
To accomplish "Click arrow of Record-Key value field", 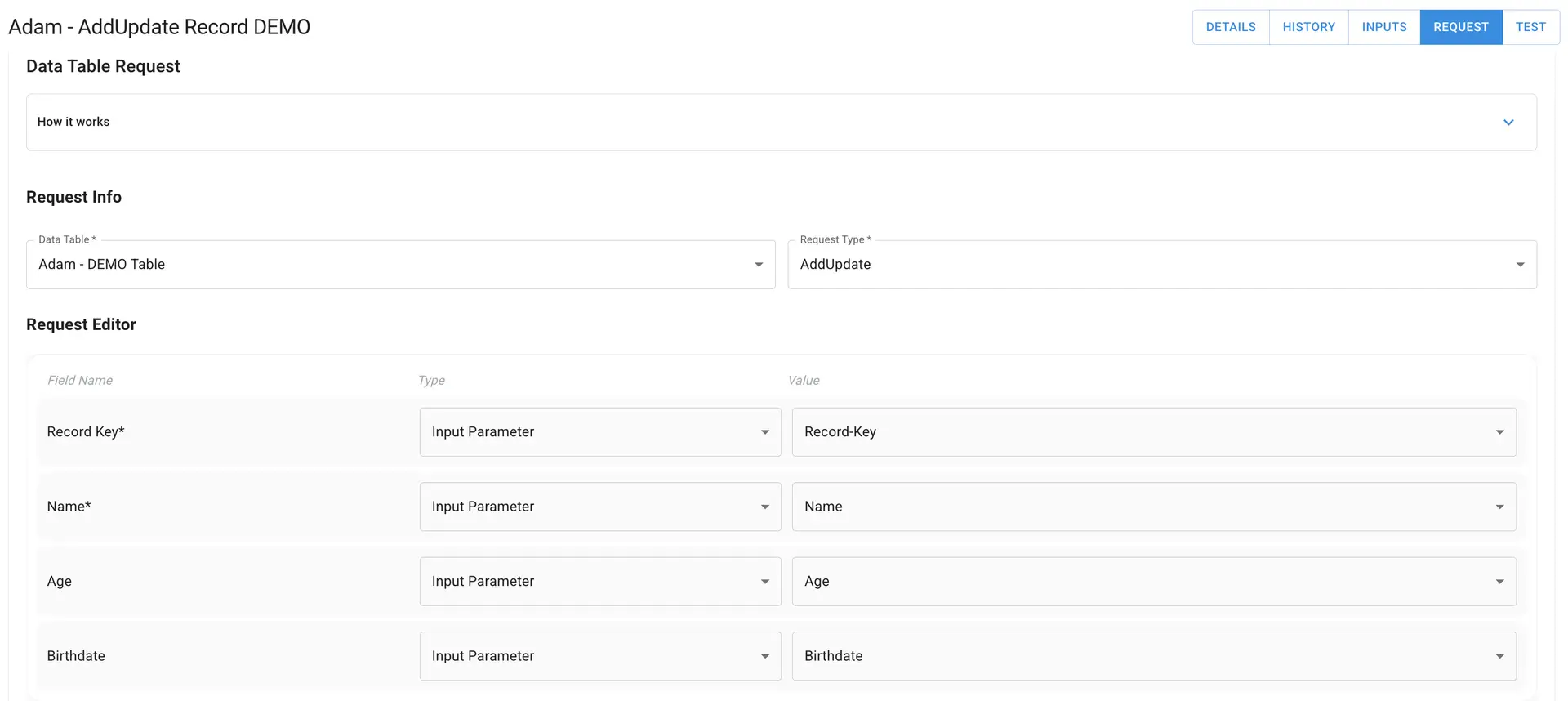I will point(1499,432).
